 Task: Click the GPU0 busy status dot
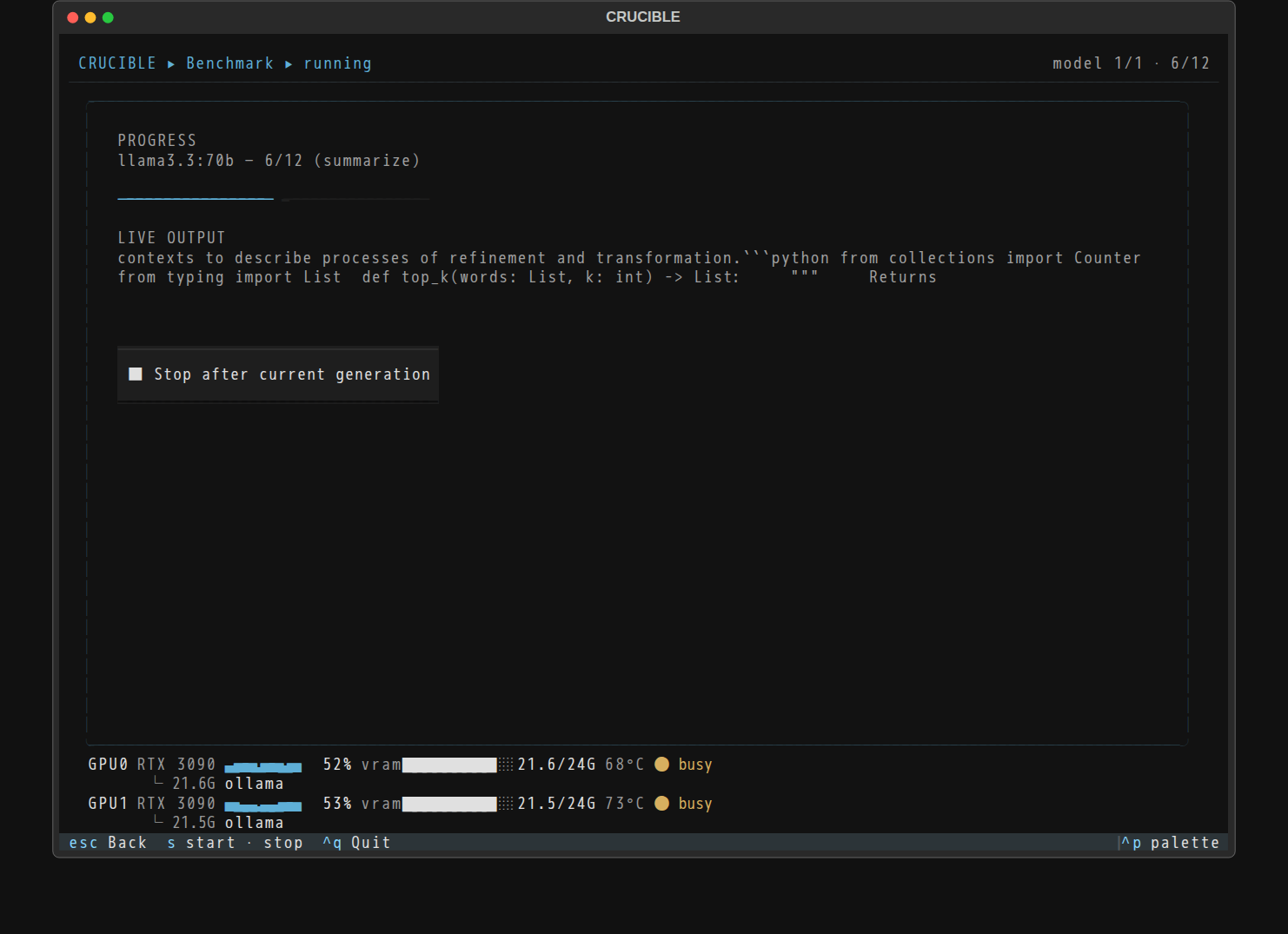662,765
